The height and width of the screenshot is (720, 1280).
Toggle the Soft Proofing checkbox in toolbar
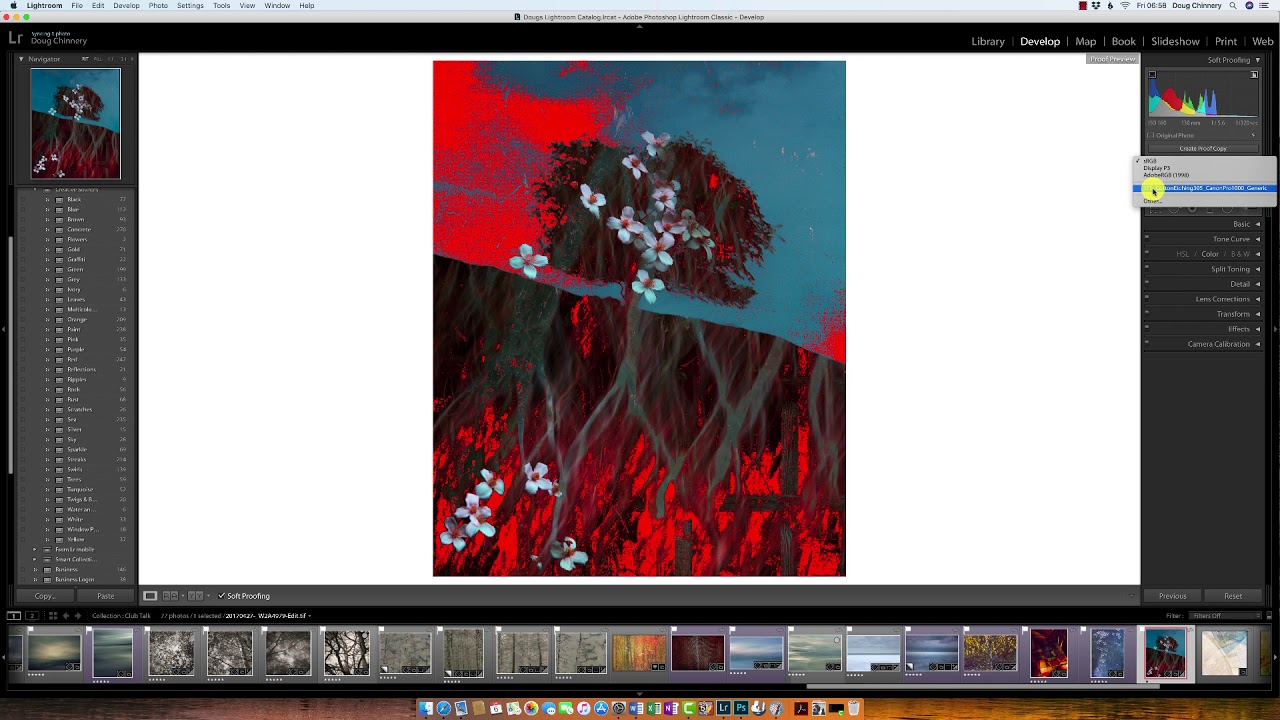click(222, 596)
